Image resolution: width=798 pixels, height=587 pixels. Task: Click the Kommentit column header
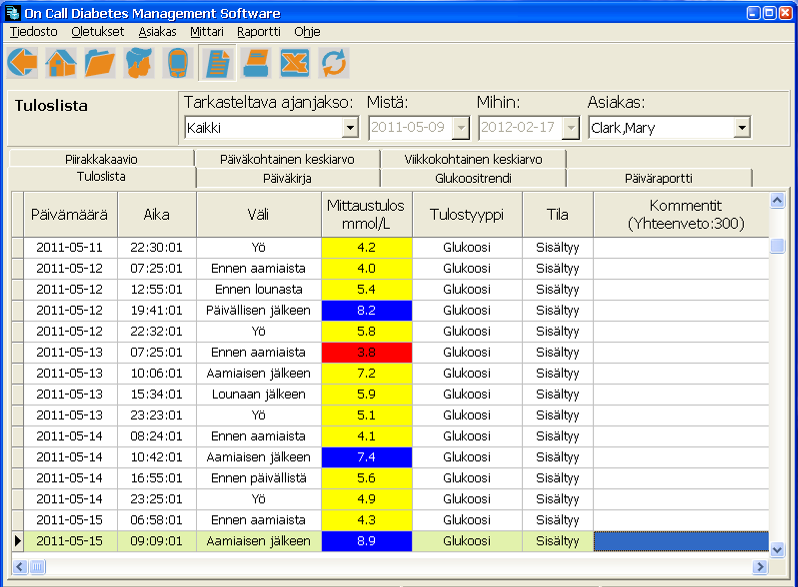681,215
